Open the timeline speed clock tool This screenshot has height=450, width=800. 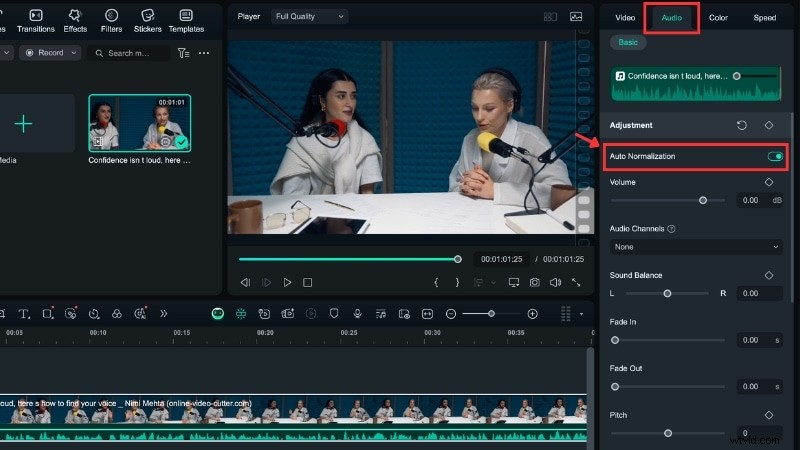click(x=94, y=314)
